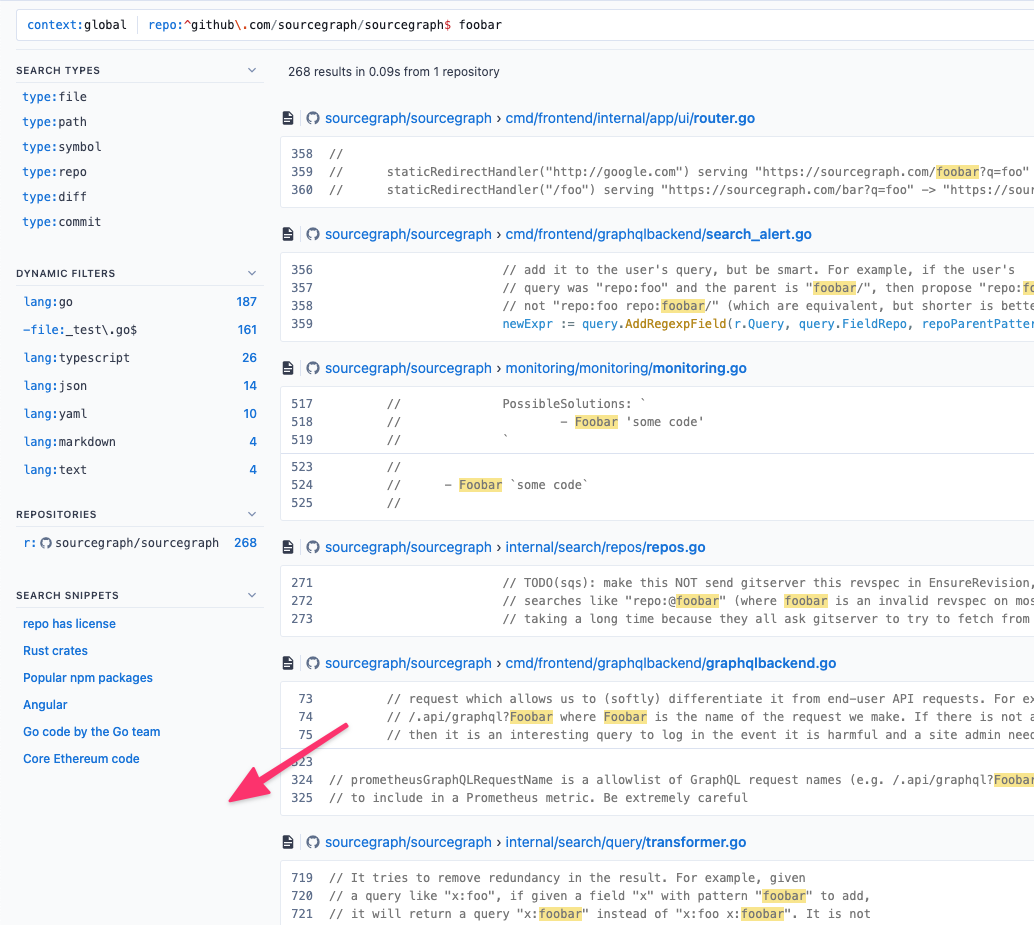
Task: Apply the type:path search filter
Action: (55, 122)
